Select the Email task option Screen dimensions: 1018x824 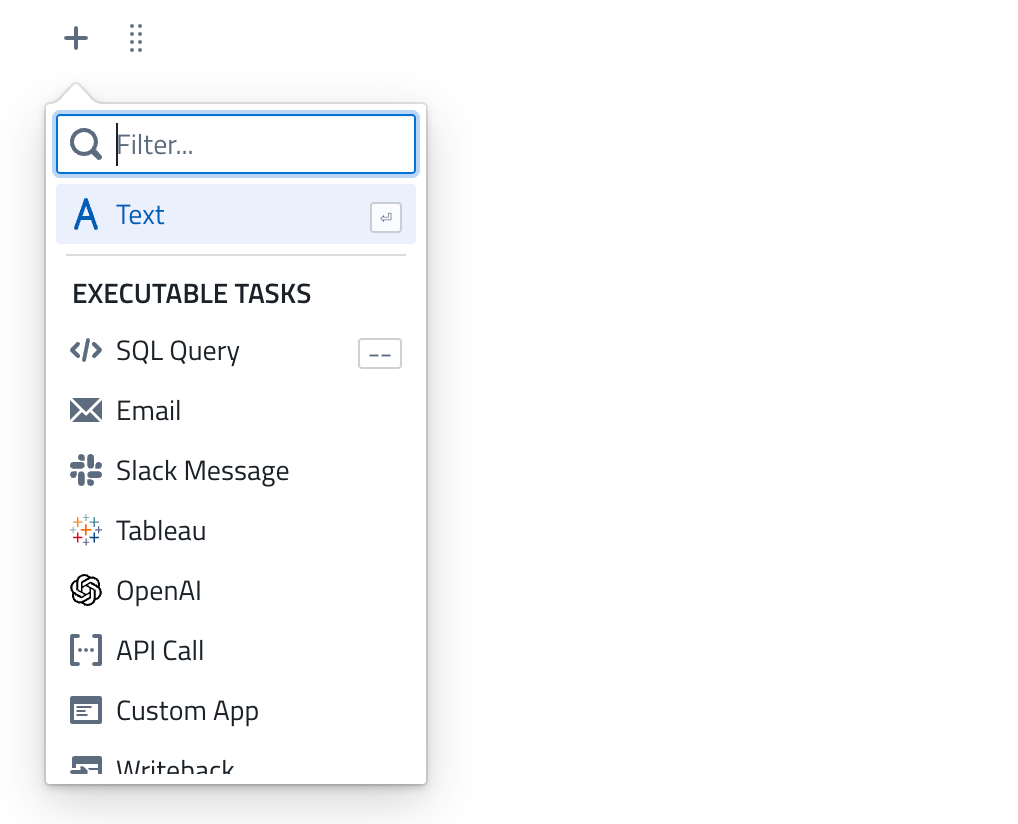tap(149, 411)
